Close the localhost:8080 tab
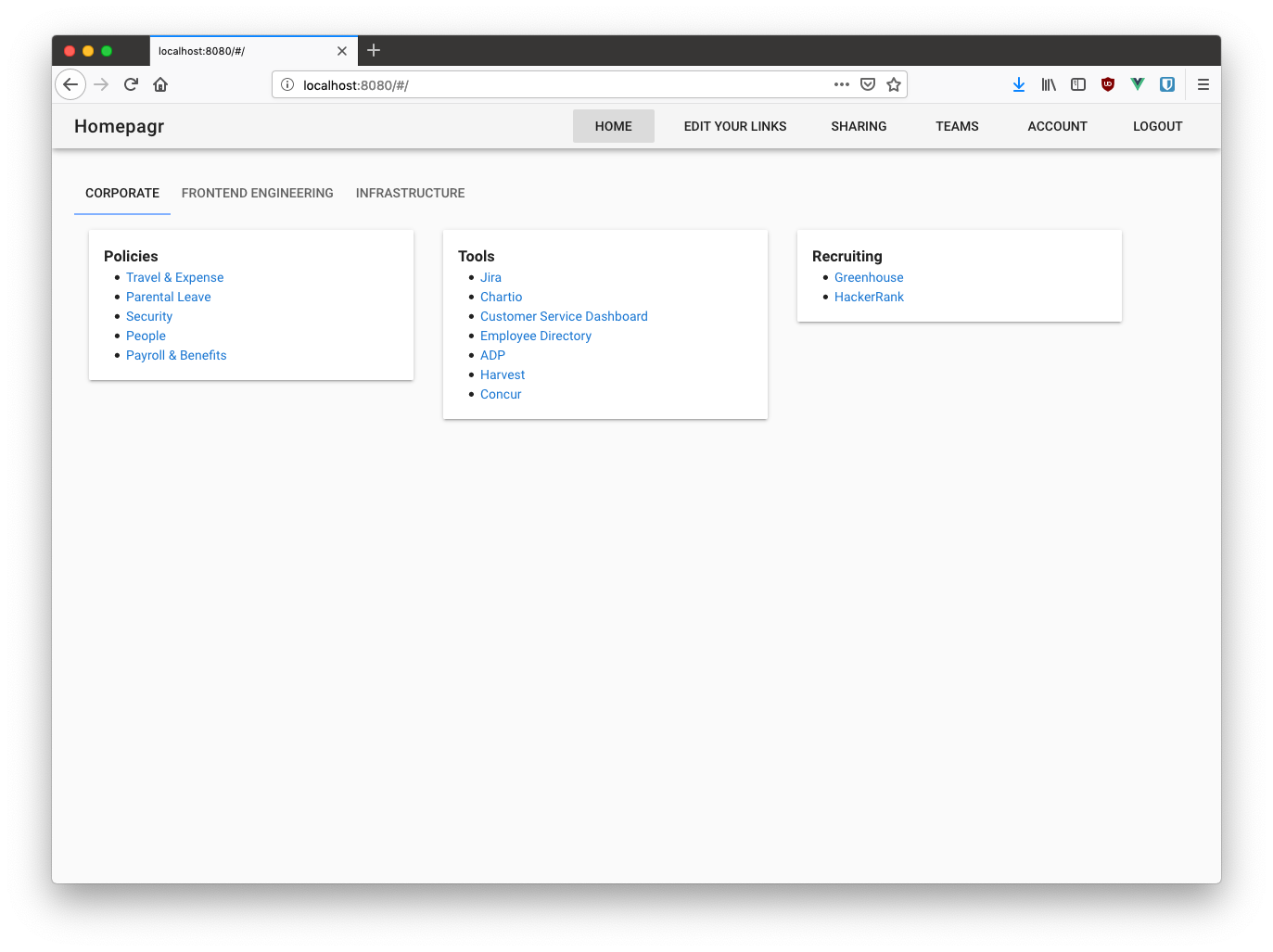 tap(342, 51)
